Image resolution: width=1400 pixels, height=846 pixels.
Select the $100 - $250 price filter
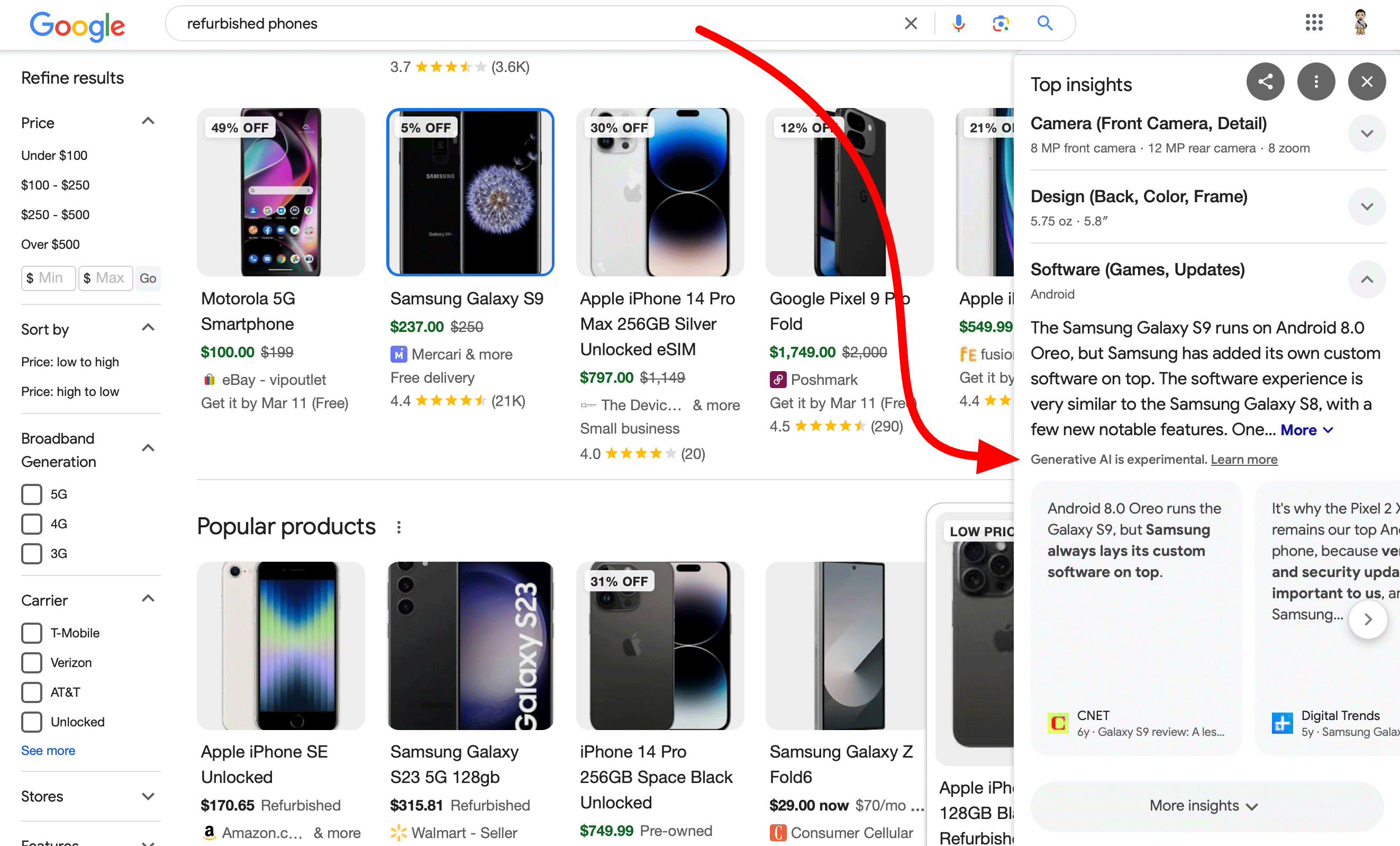pyautogui.click(x=54, y=185)
